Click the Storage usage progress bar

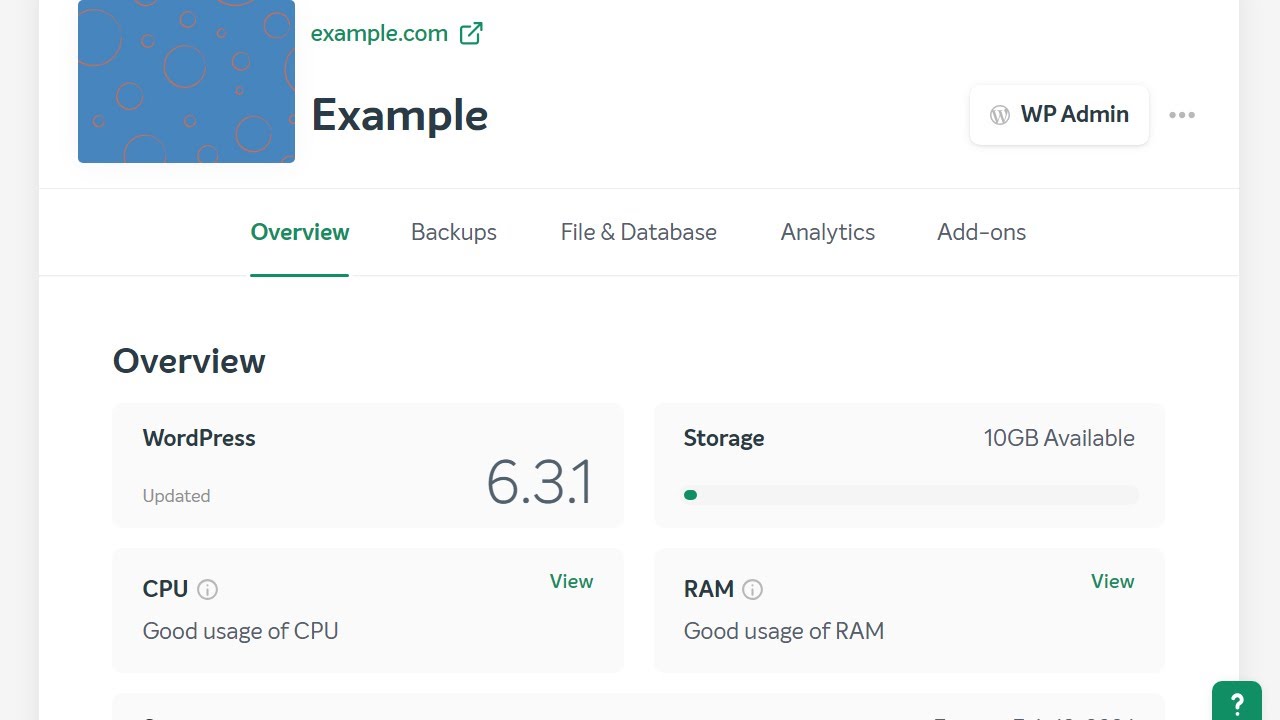pyautogui.click(x=910, y=495)
